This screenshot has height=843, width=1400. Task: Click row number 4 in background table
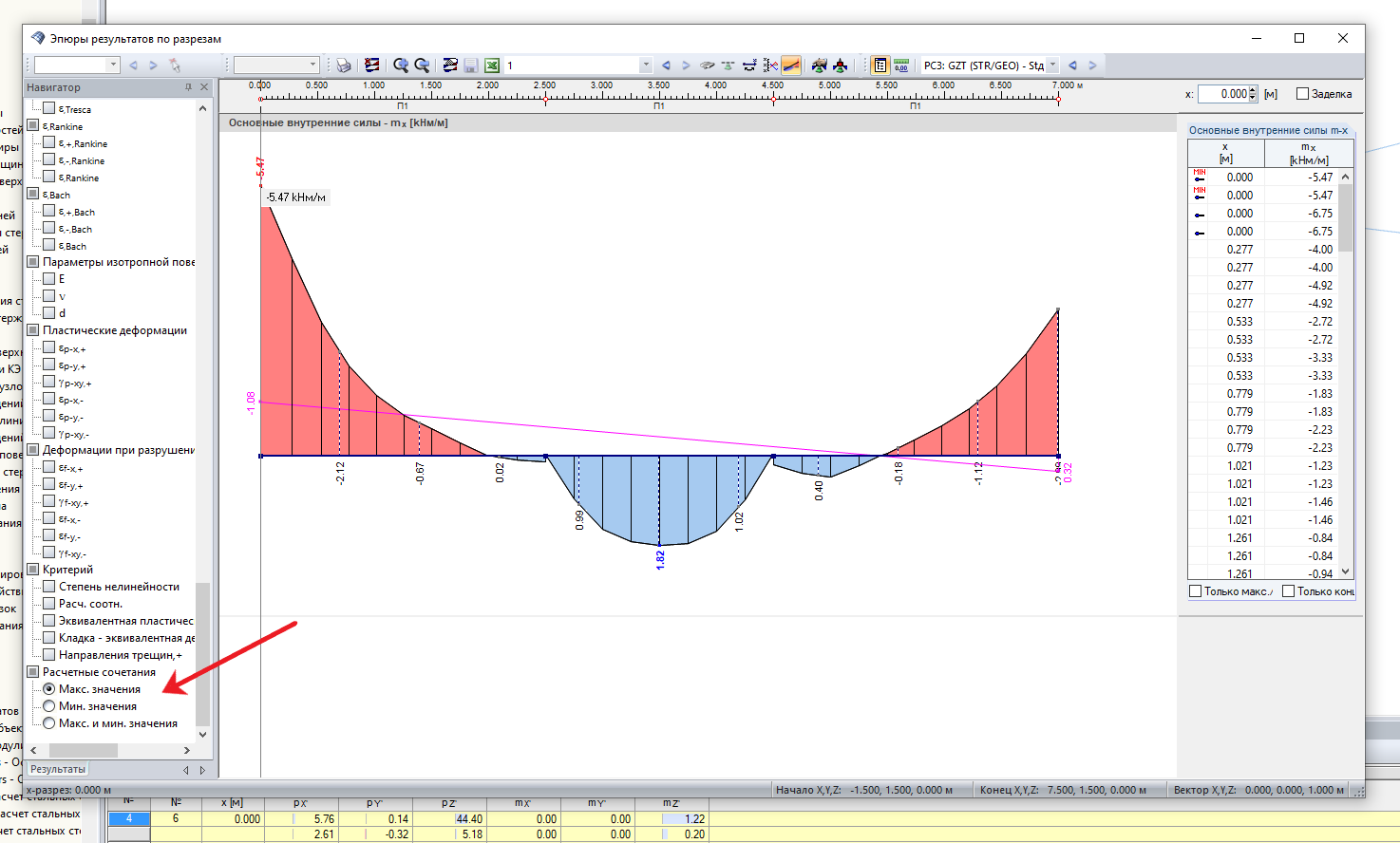(129, 818)
